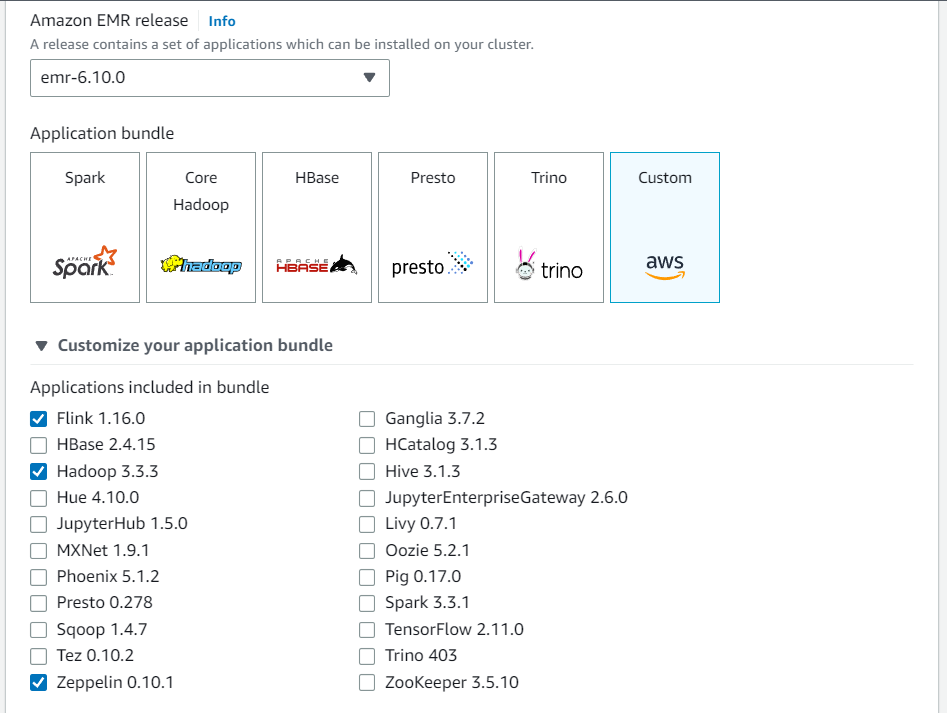The image size is (947, 713).
Task: Enable Pig 0.17.0
Action: pos(367,576)
